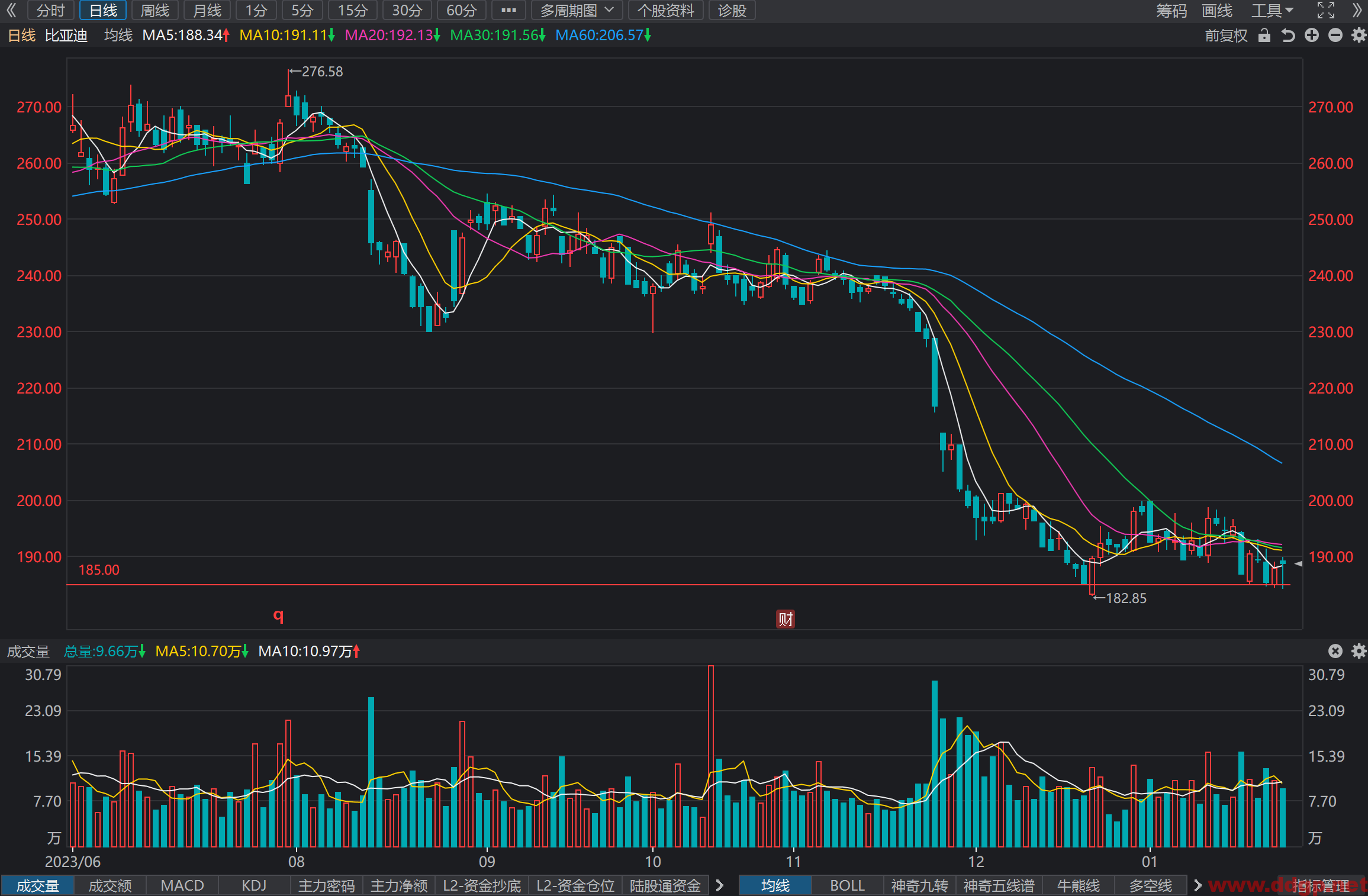Select the 30分 period
The width and height of the screenshot is (1368, 896).
(407, 10)
